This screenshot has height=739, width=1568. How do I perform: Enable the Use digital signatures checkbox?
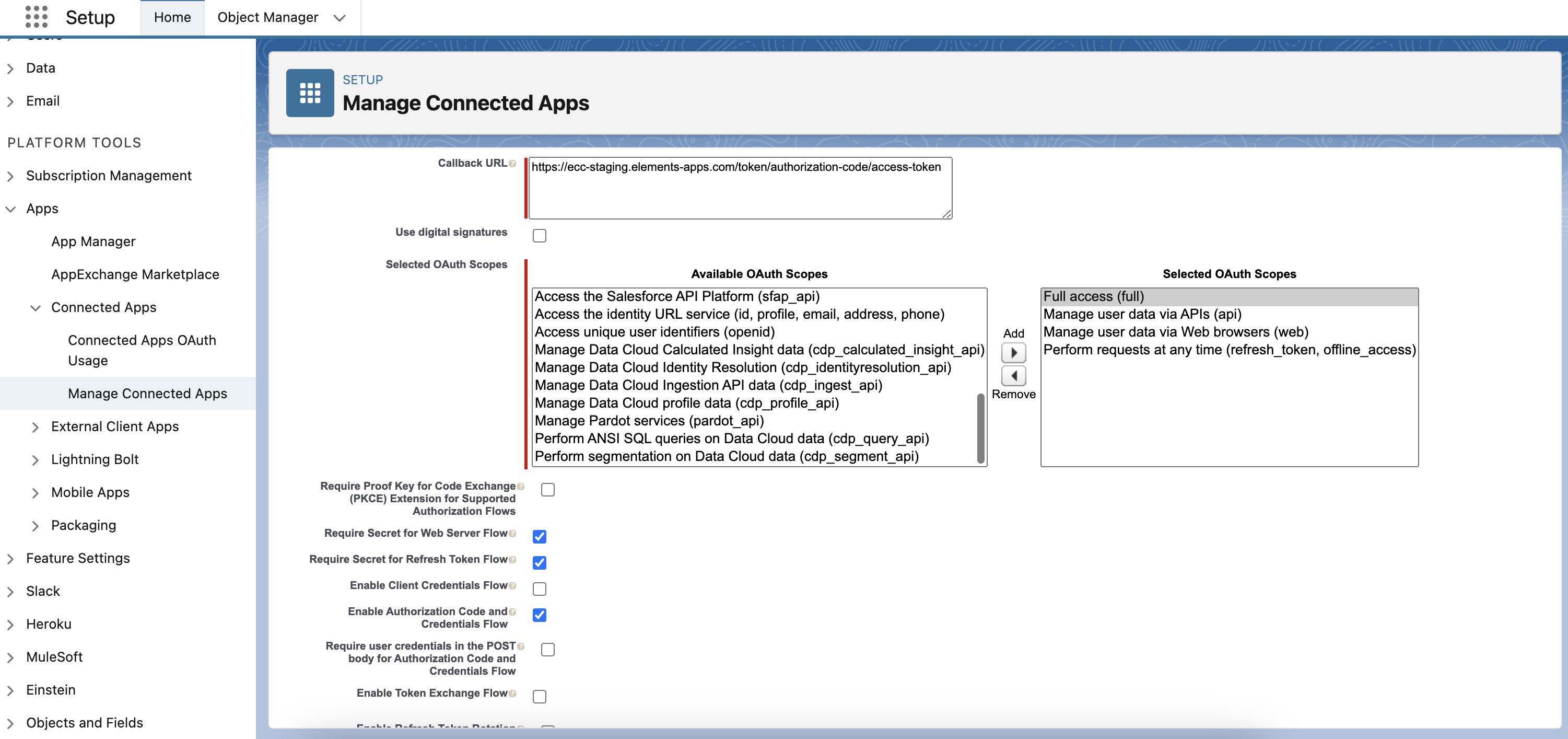[540, 236]
